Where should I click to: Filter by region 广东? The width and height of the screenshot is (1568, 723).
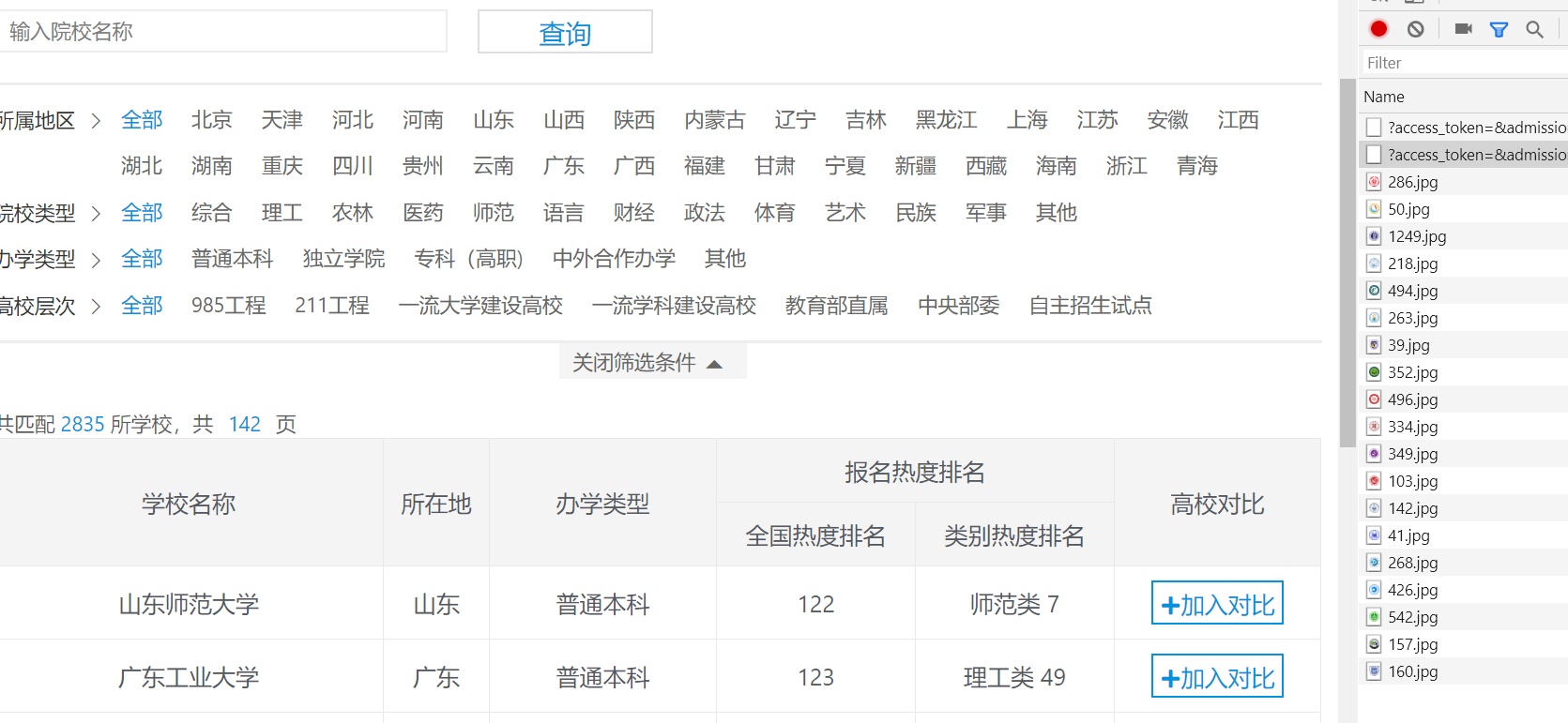point(564,166)
